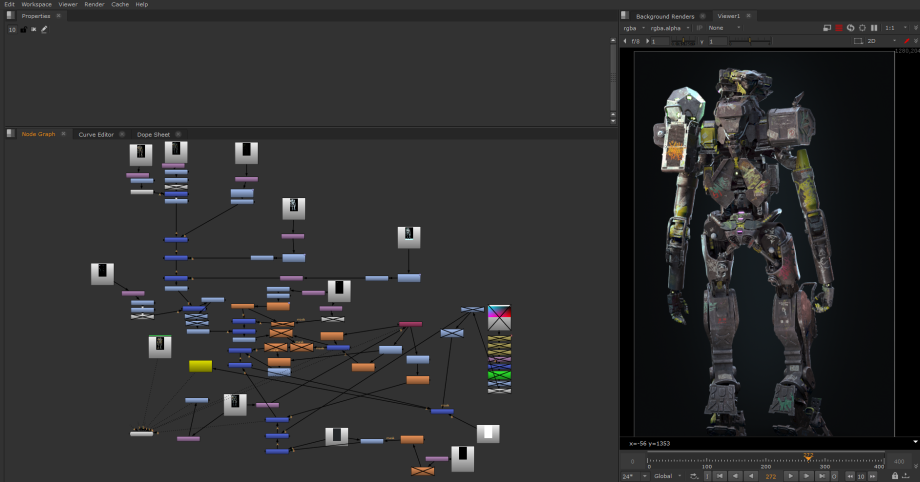Open the Node Graph pane layout menu icon
The width and height of the screenshot is (920, 482).
click(x=10, y=134)
